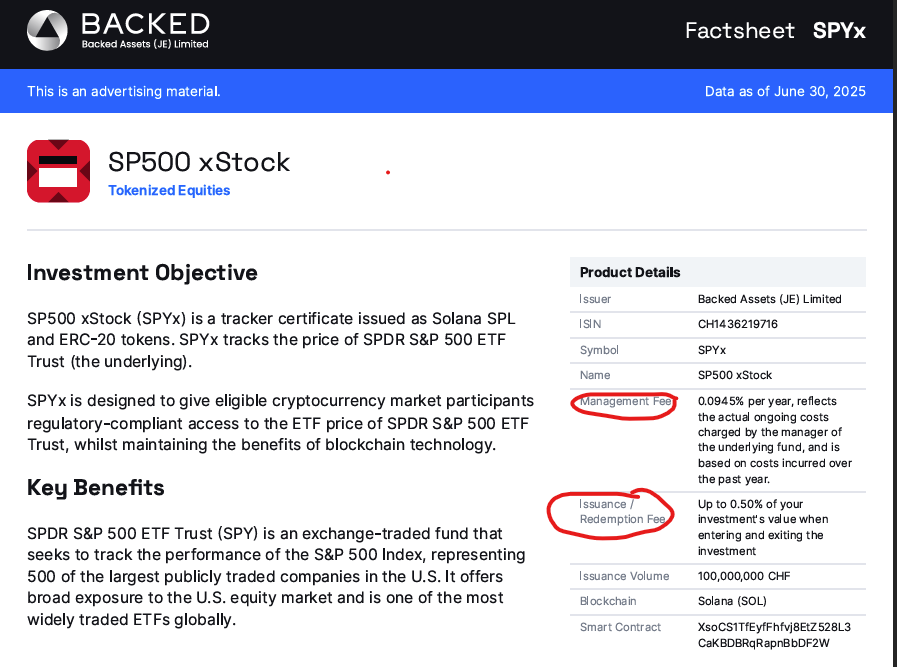This screenshot has height=667, width=897.
Task: Click the Backed logo sphere icon
Action: tap(47, 30)
